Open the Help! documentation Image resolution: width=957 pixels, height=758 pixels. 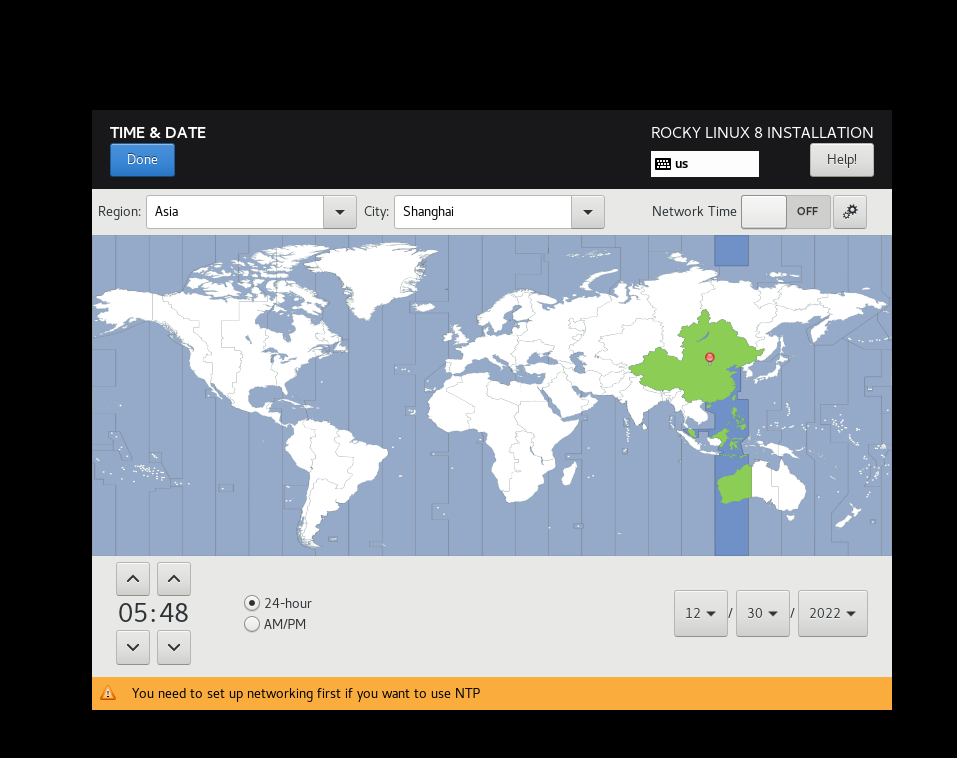click(842, 160)
